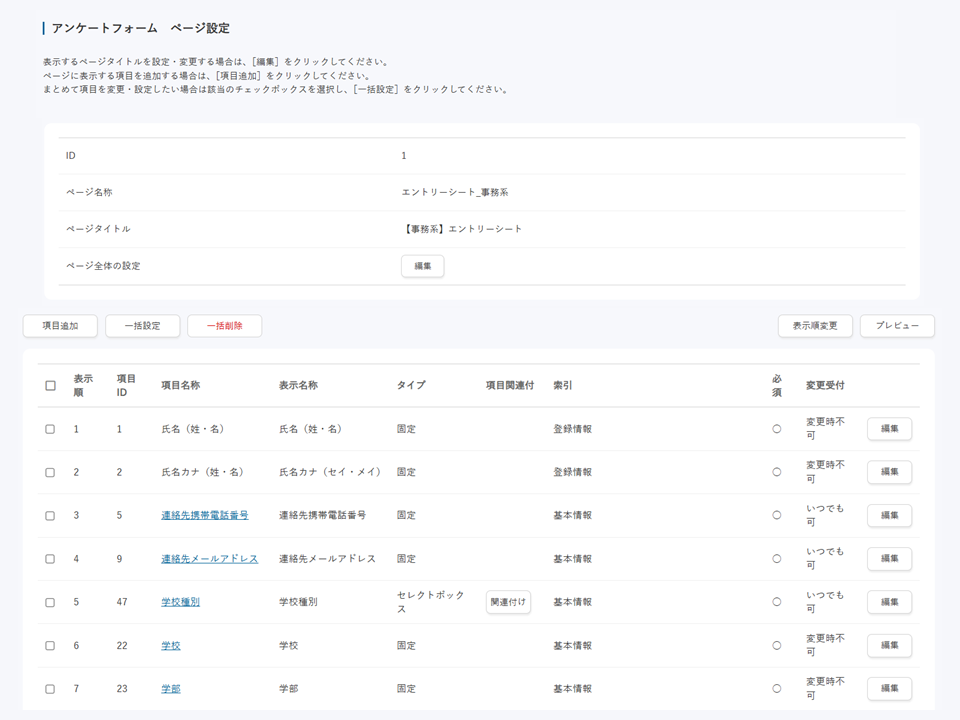Viewport: 960px width, 720px height.
Task: Open the 連絡先携帯電話番号 link
Action: (204, 516)
